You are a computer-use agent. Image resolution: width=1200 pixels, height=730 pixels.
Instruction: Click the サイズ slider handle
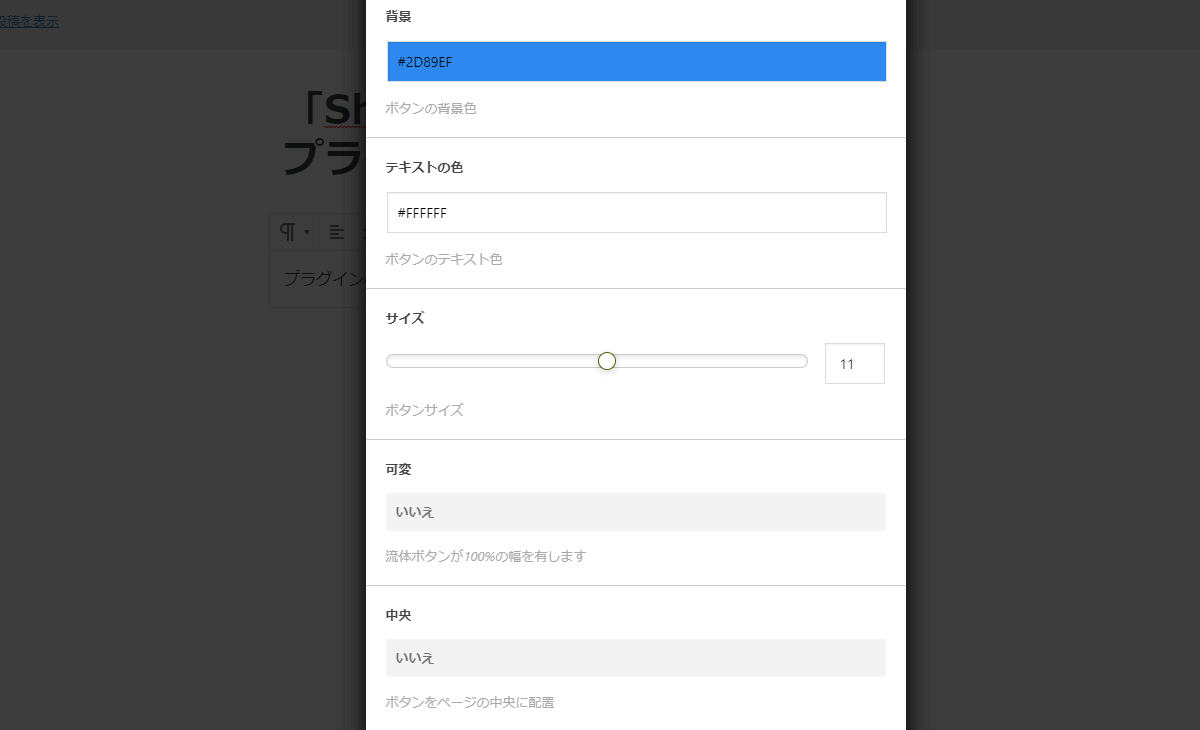[x=607, y=361]
